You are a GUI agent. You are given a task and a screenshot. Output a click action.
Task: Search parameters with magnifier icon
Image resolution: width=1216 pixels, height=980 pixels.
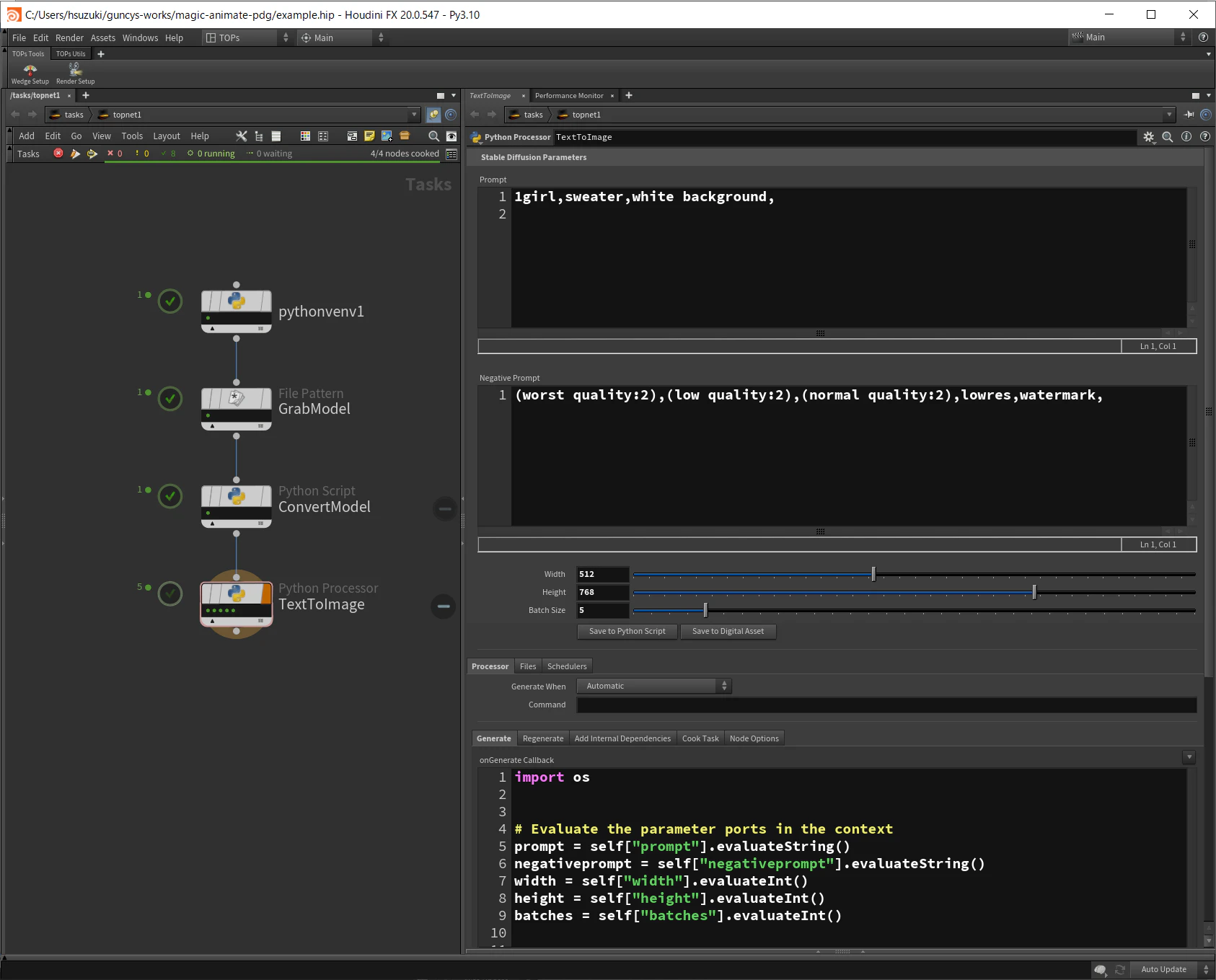coord(1168,137)
